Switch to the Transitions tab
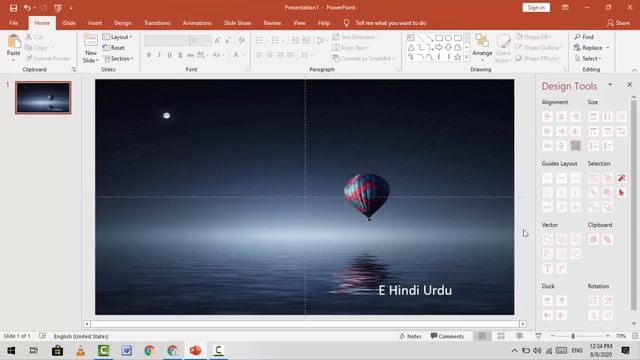The height and width of the screenshot is (360, 640). [157, 23]
